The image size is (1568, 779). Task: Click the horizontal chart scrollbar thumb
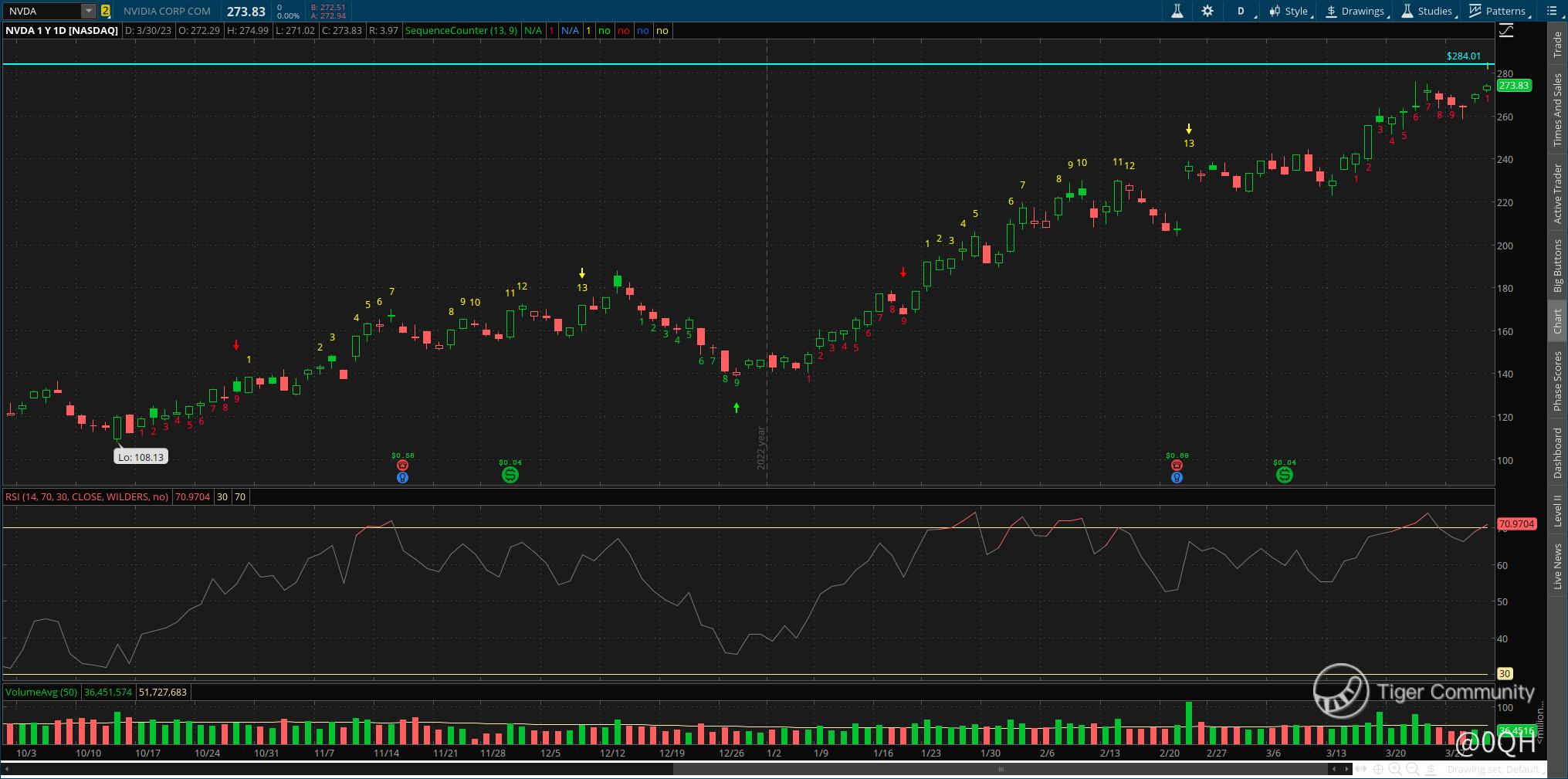pos(1001,769)
